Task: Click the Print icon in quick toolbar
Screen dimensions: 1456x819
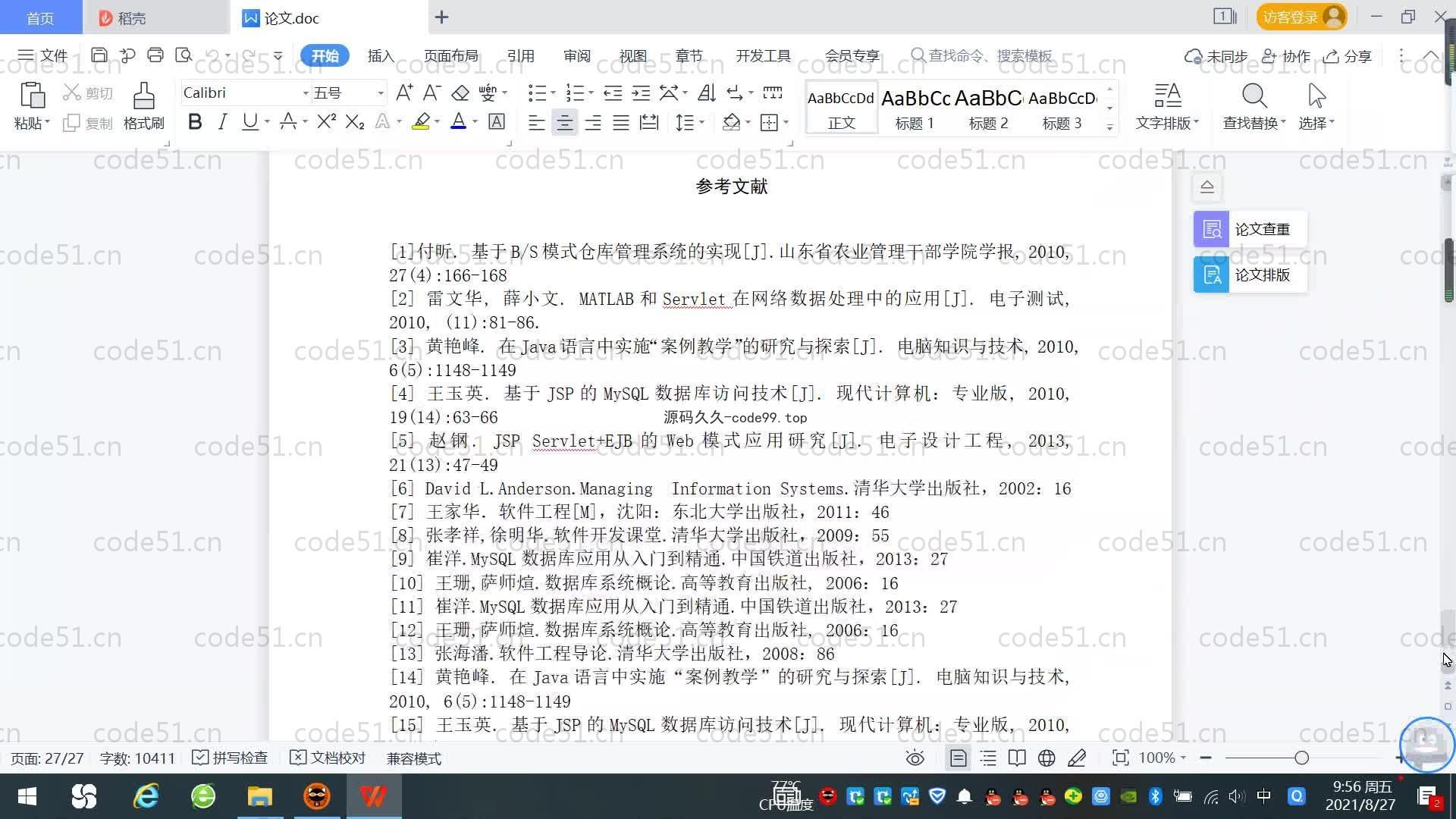Action: pyautogui.click(x=155, y=55)
